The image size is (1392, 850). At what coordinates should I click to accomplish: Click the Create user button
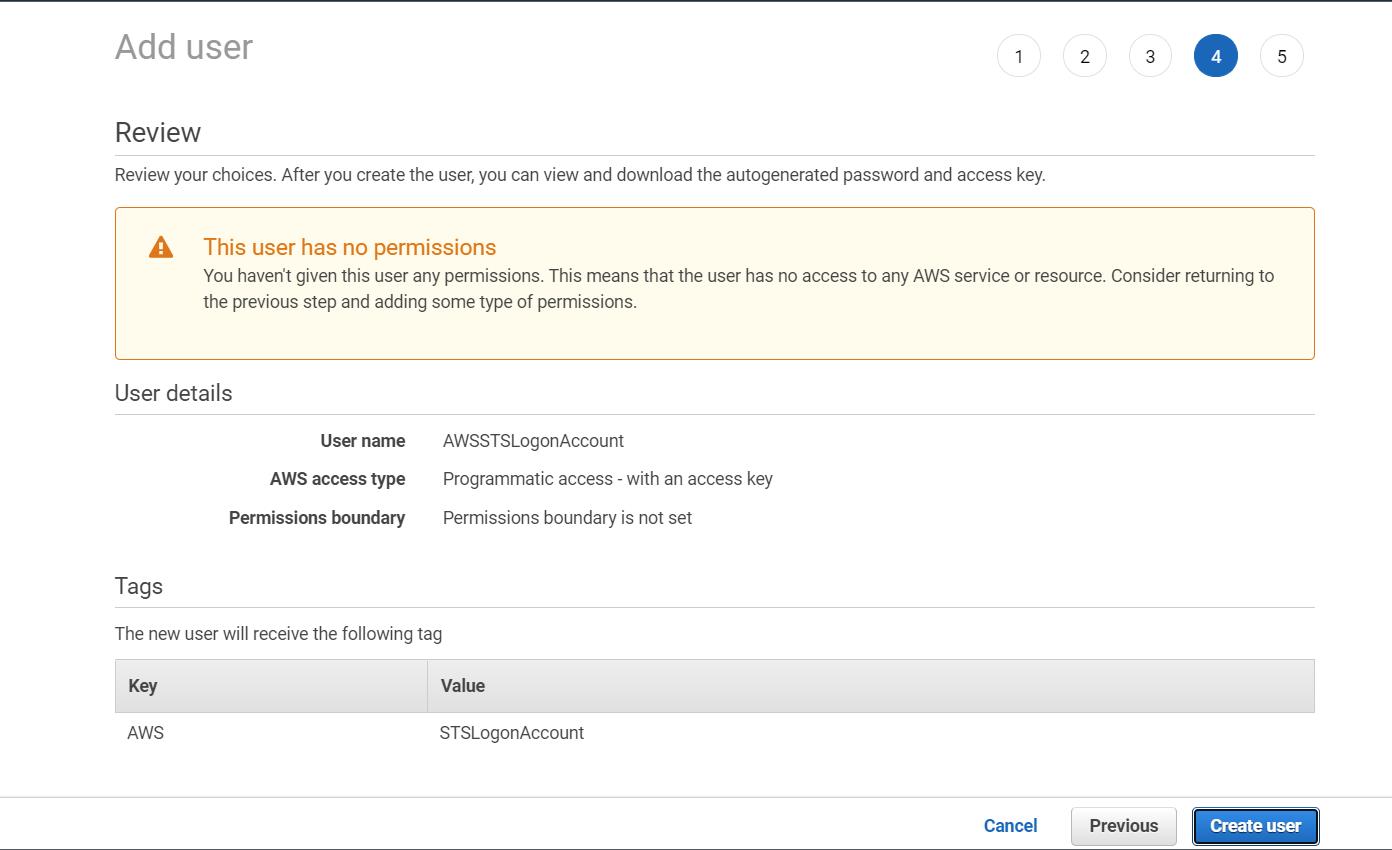(1255, 825)
